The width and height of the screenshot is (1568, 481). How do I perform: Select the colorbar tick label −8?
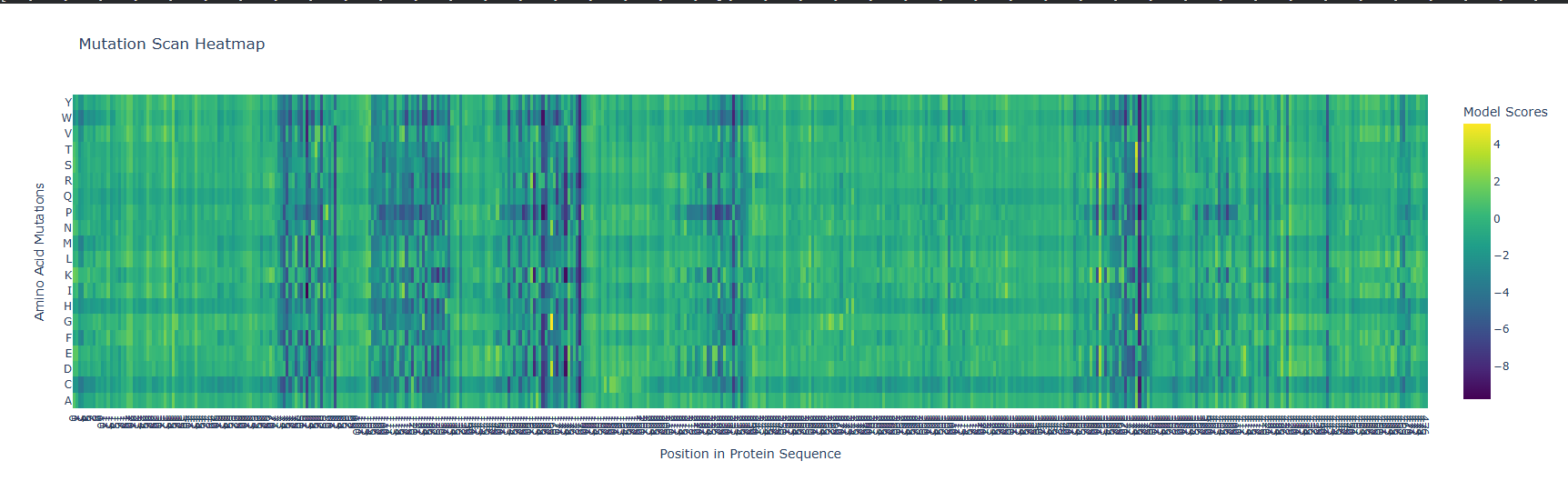(x=1502, y=366)
